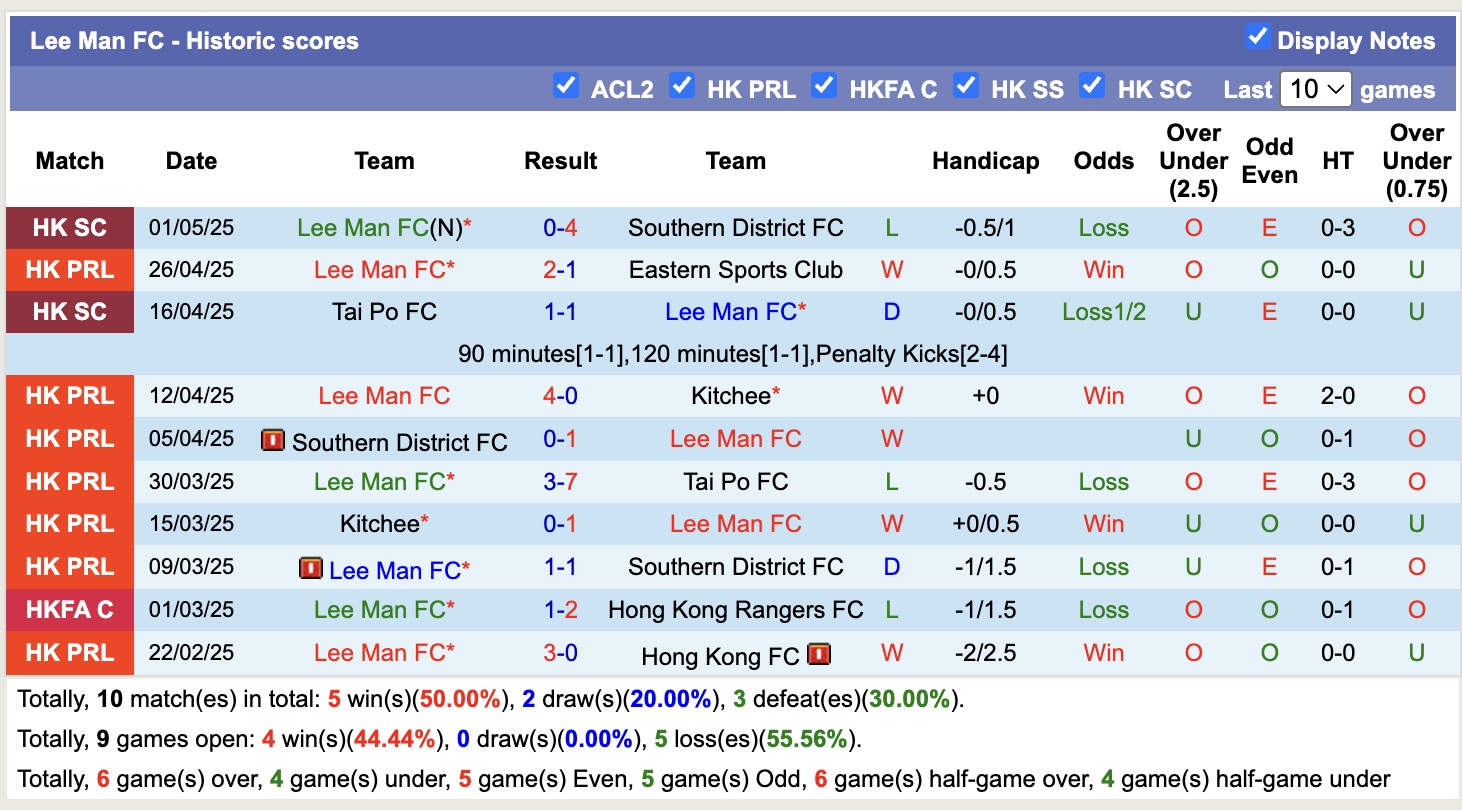Viewport: 1462px width, 810px height.
Task: Open the Kitchee team link
Action: pos(735,395)
